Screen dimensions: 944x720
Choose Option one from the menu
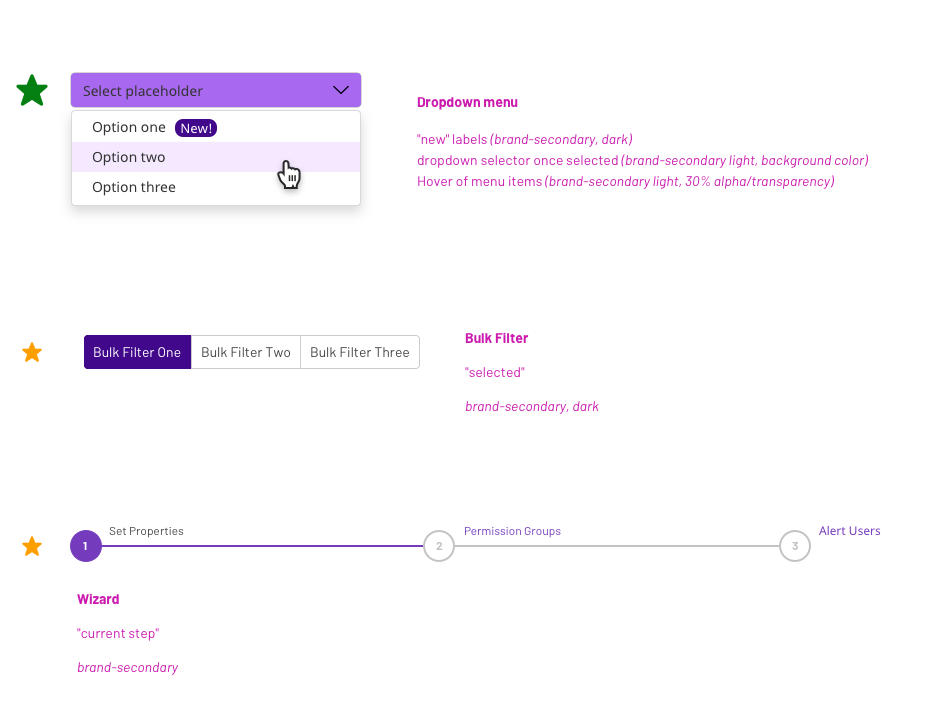(216, 128)
